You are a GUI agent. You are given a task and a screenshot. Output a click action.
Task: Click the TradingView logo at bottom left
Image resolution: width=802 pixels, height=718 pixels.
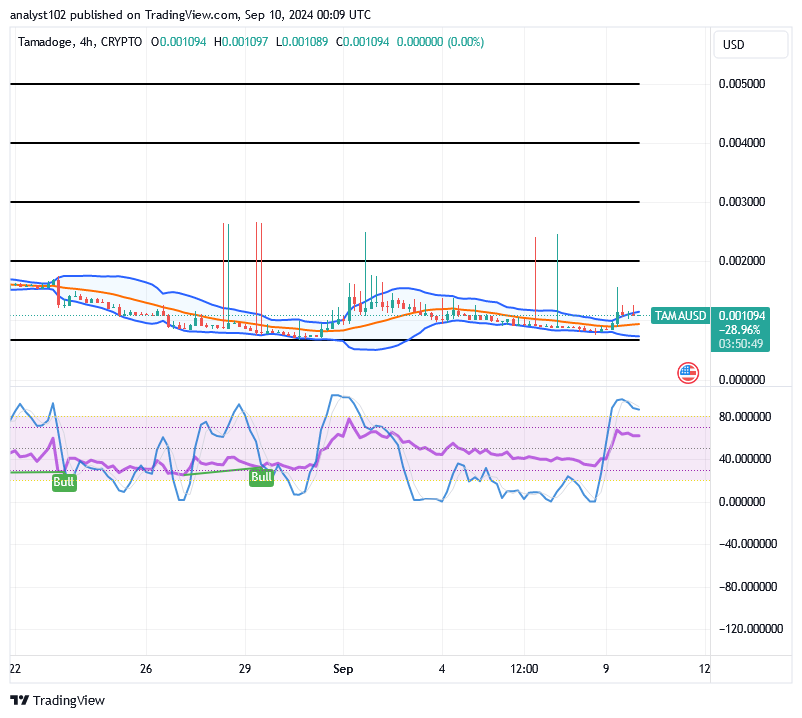tap(57, 700)
